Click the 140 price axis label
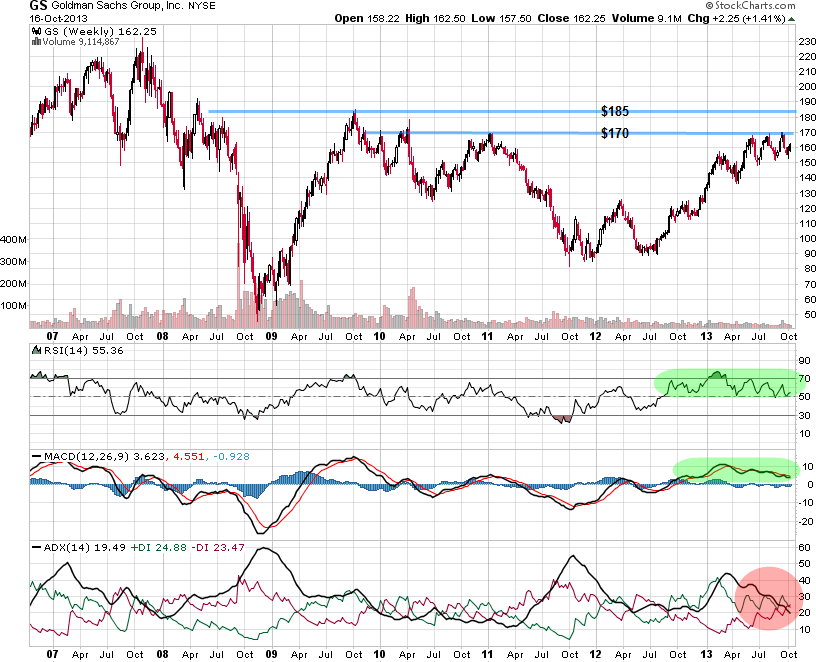The image size is (816, 662). [x=807, y=178]
